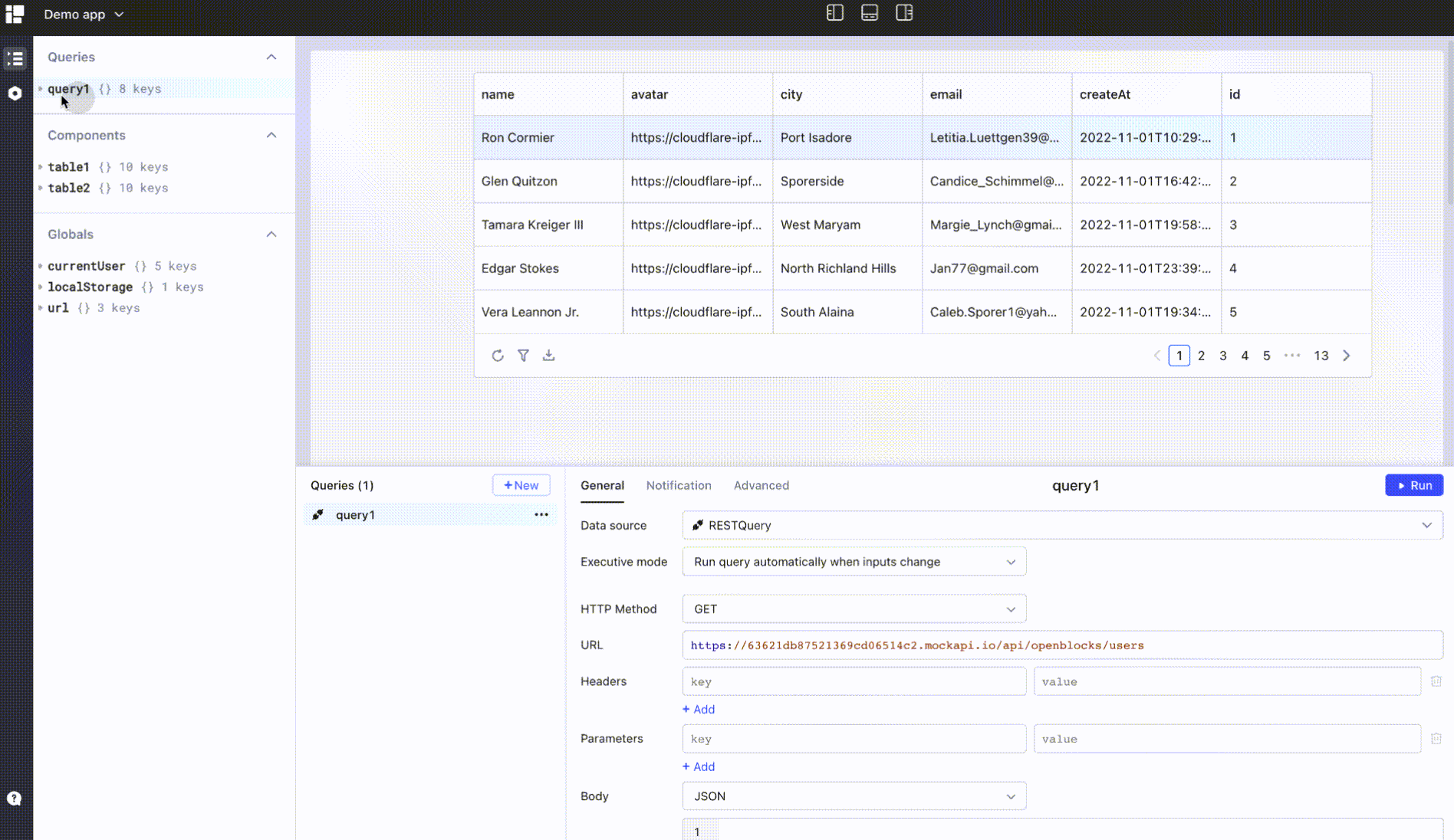Toggle the bottom panel layout icon

(x=869, y=13)
